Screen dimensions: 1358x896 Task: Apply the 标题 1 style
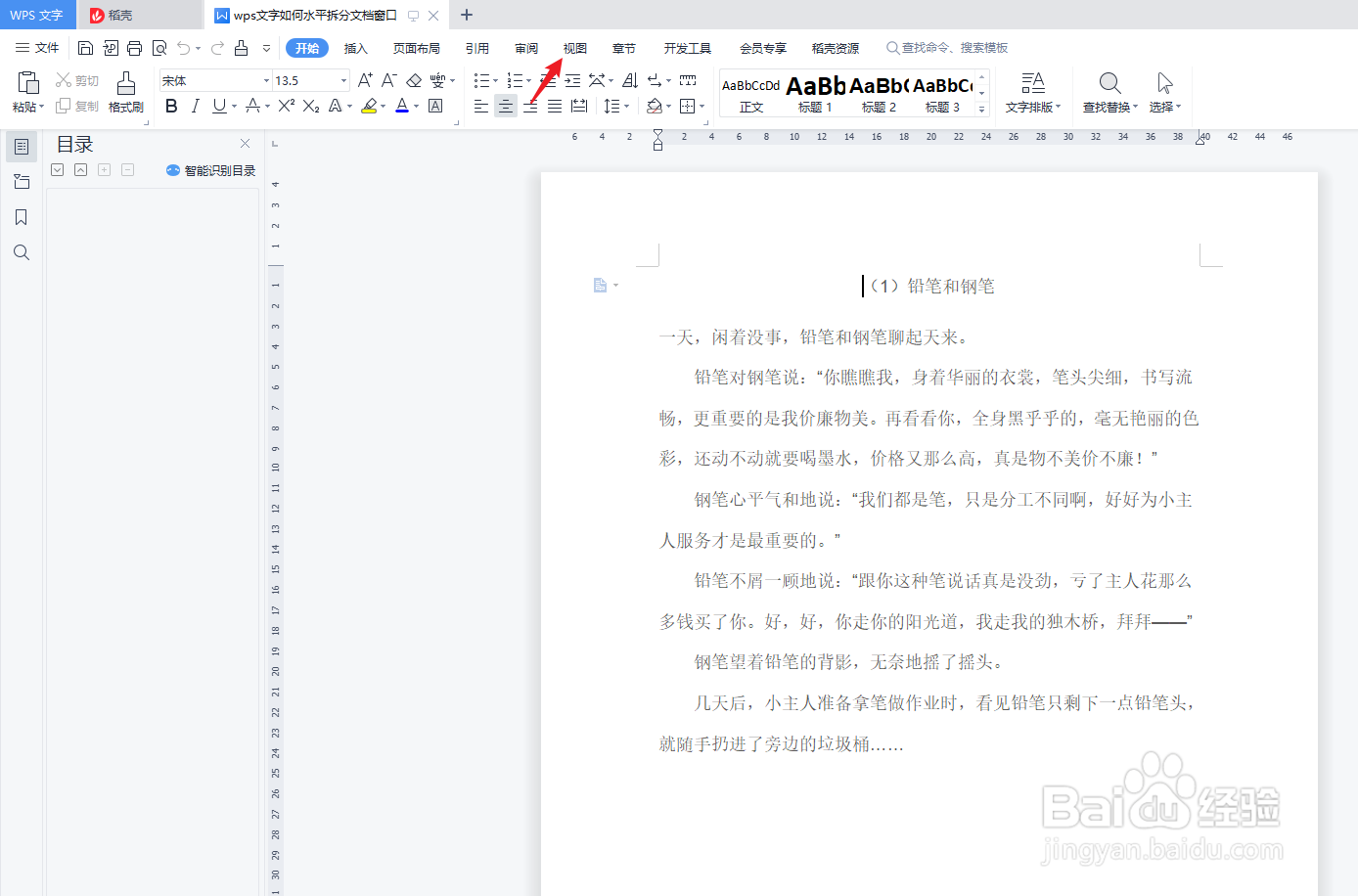coord(814,93)
